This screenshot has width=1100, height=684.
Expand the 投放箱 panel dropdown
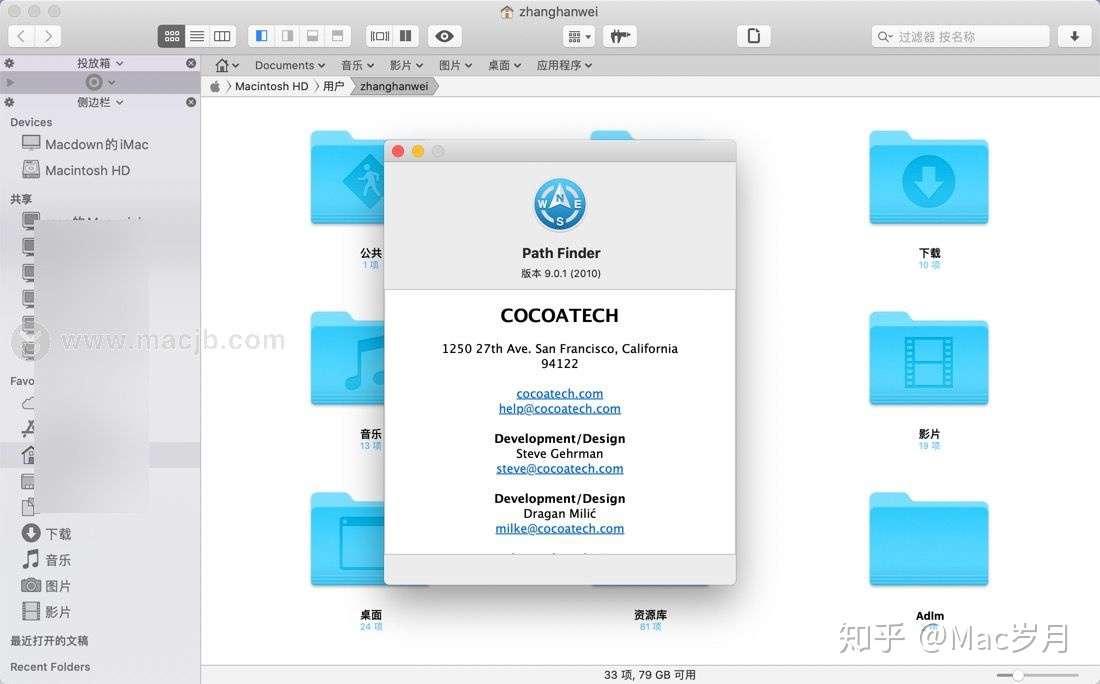point(100,63)
